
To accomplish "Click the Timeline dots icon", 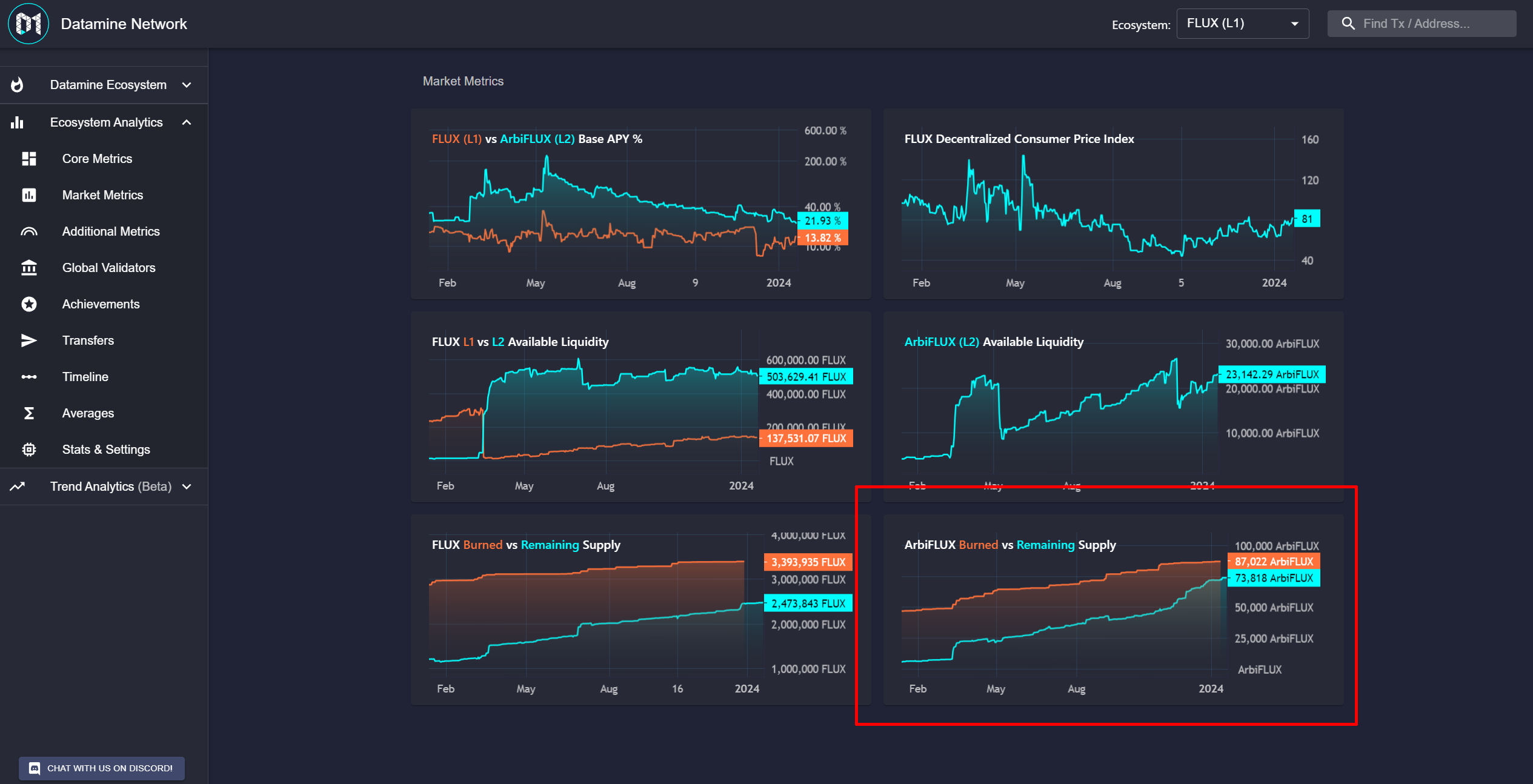I will [x=29, y=377].
